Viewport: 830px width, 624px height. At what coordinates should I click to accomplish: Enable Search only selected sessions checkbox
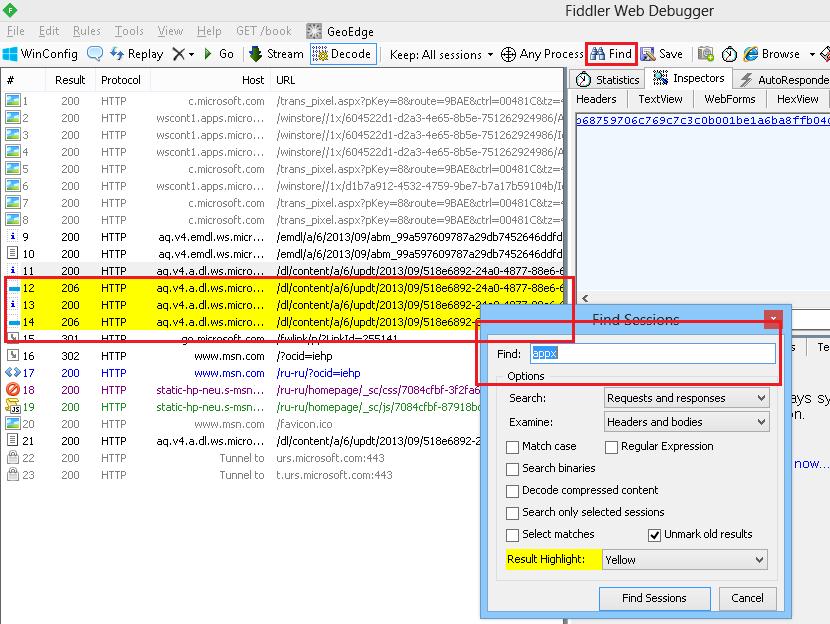pyautogui.click(x=512, y=513)
